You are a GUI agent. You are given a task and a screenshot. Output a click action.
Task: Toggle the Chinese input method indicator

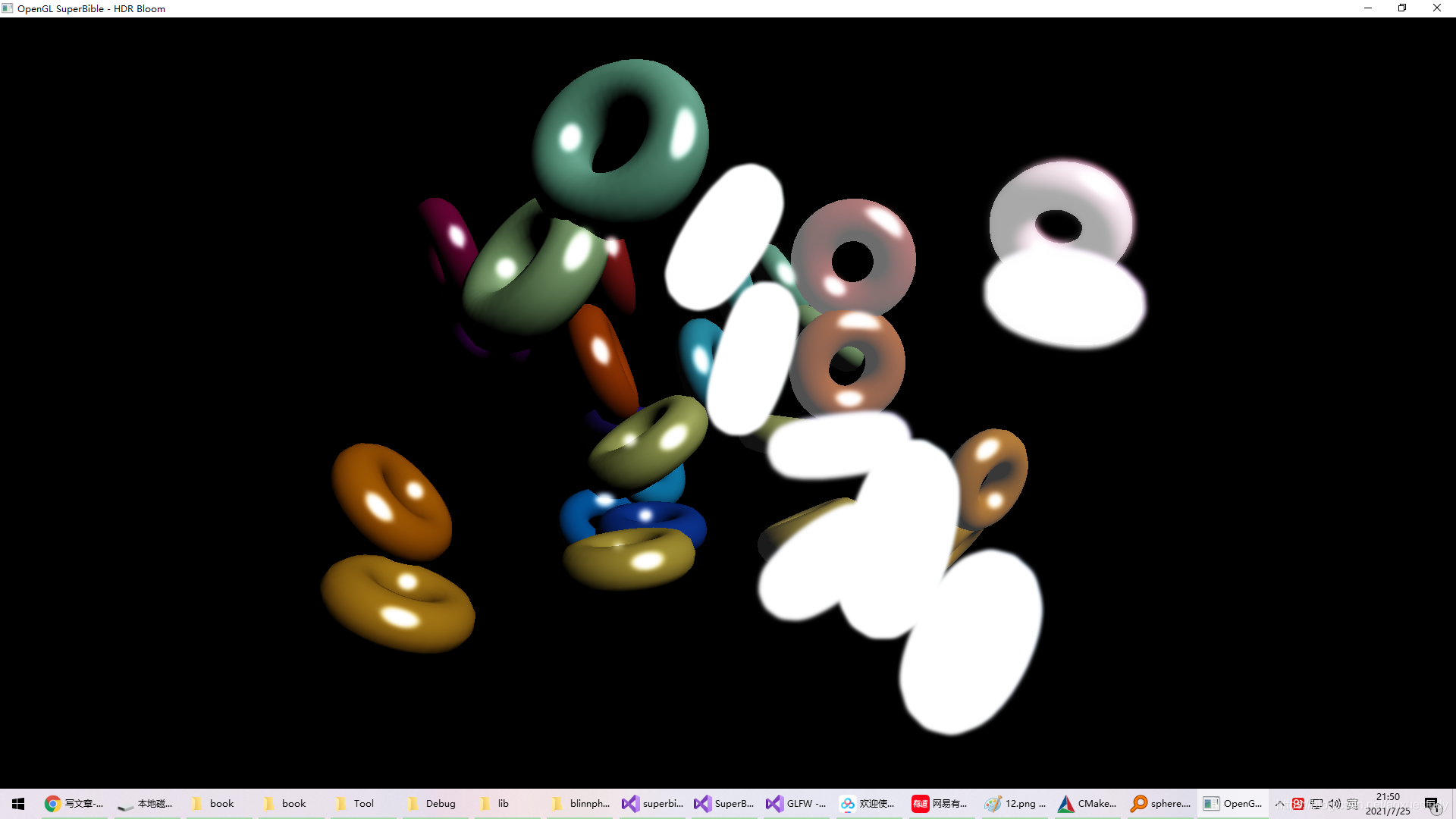1352,804
